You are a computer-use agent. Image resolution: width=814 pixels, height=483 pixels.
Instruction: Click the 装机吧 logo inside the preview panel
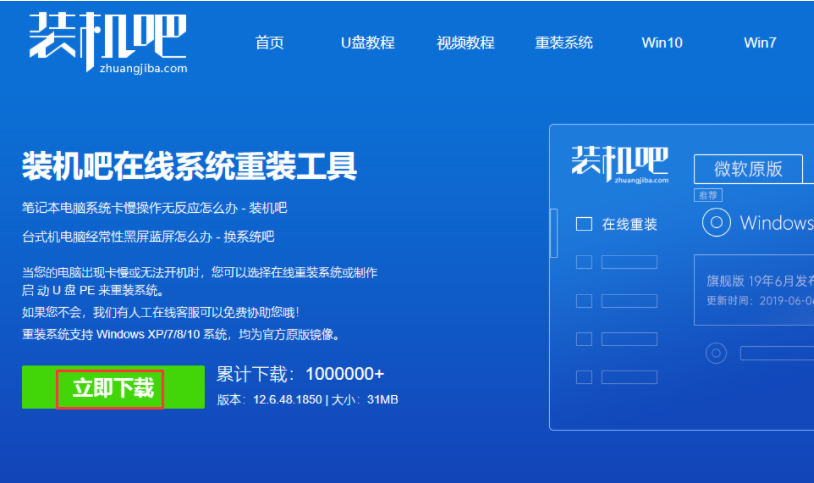619,164
